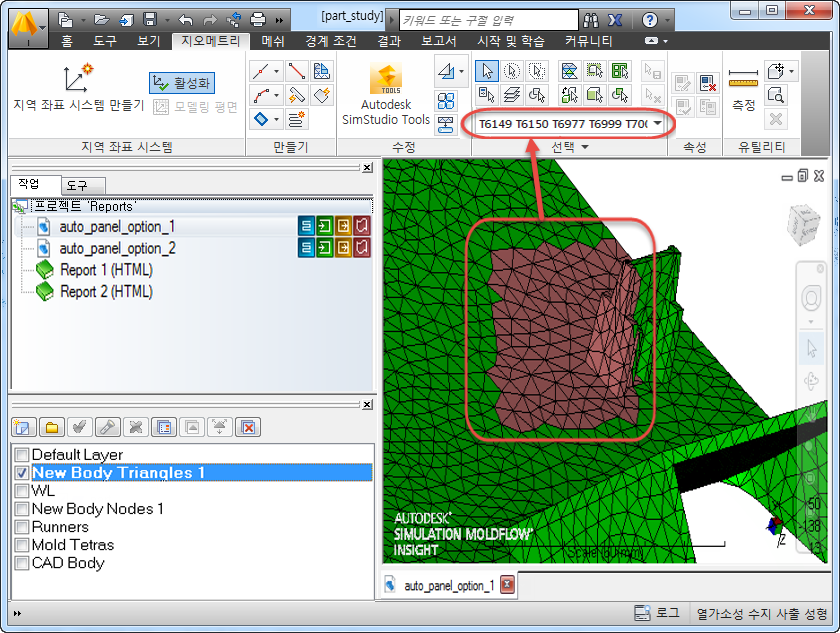
Task: Open the curve creation tool dropdown arrow
Action: pos(276,95)
